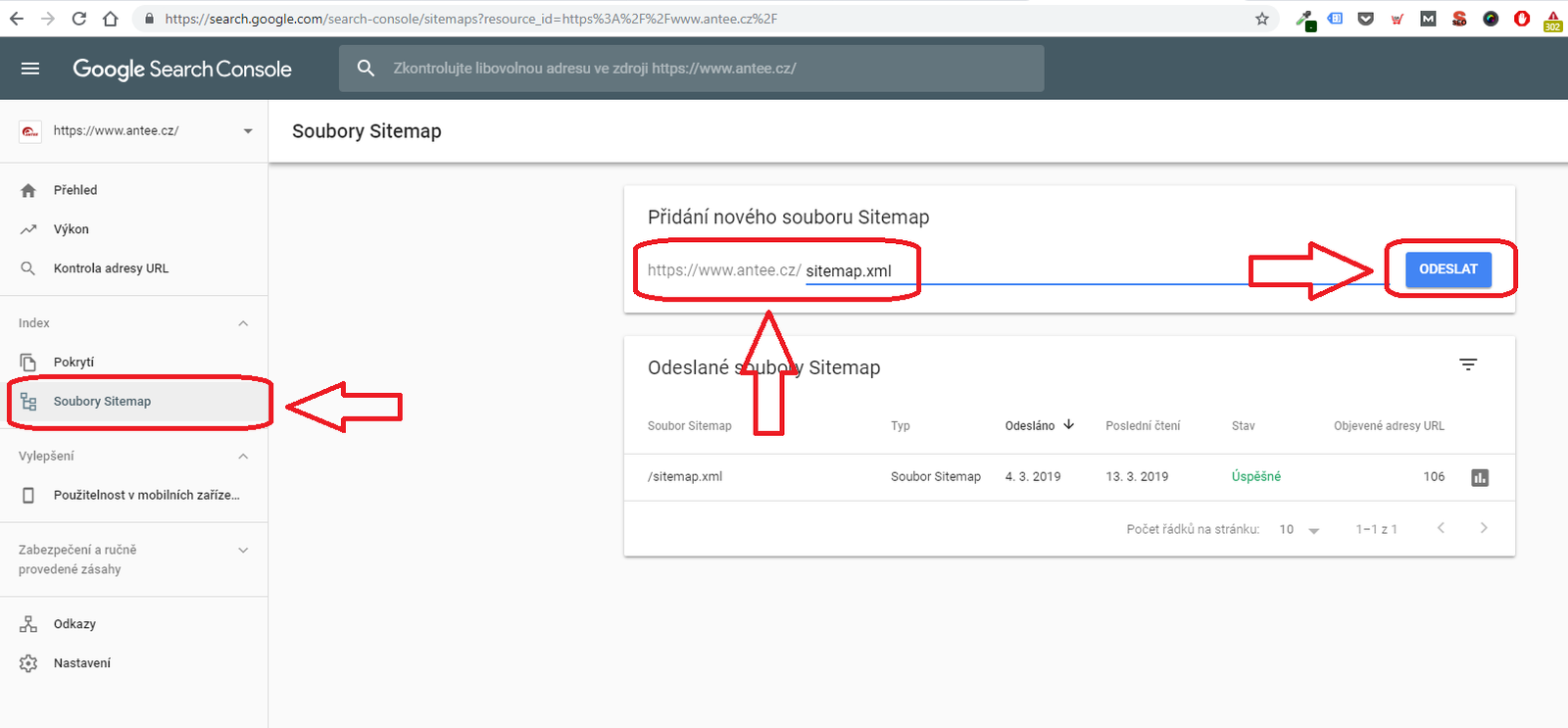Open the property selector dropdown for antee.cz
Screen dimensions: 1568x728
[x=247, y=131]
